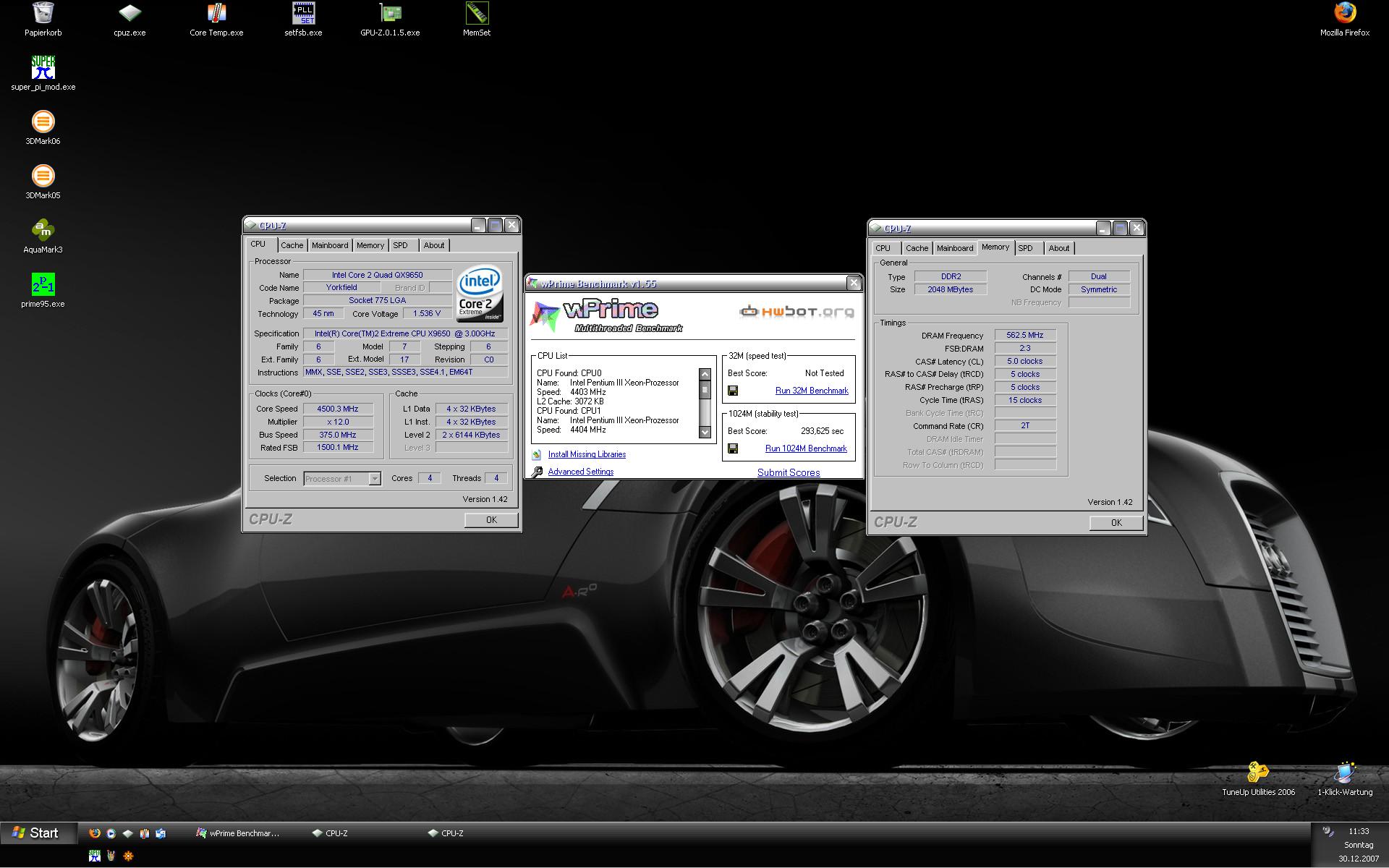This screenshot has height=868, width=1389.
Task: Click Command Rate value 2T
Action: pyautogui.click(x=1025, y=426)
